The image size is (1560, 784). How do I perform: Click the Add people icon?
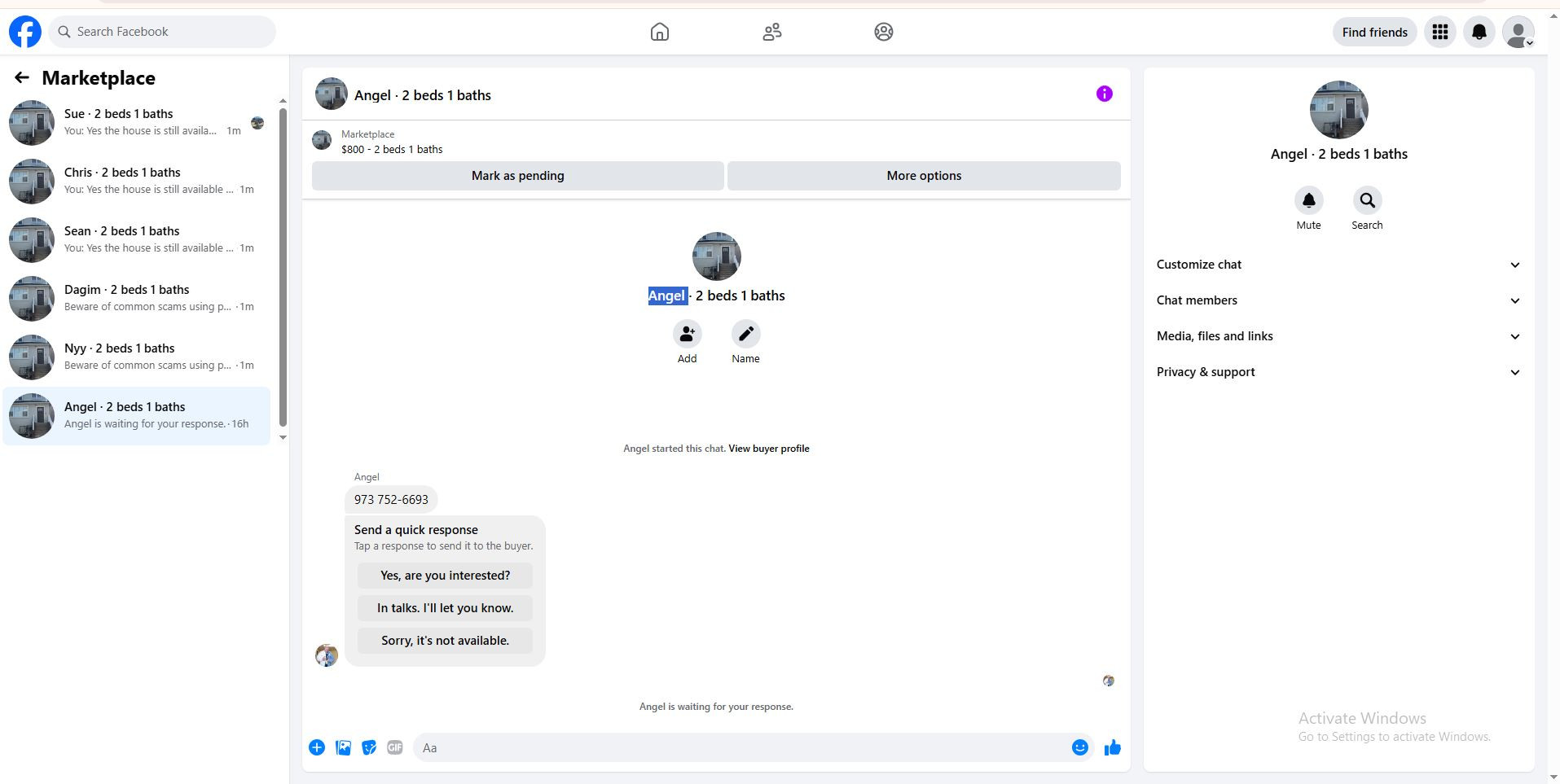[688, 334]
